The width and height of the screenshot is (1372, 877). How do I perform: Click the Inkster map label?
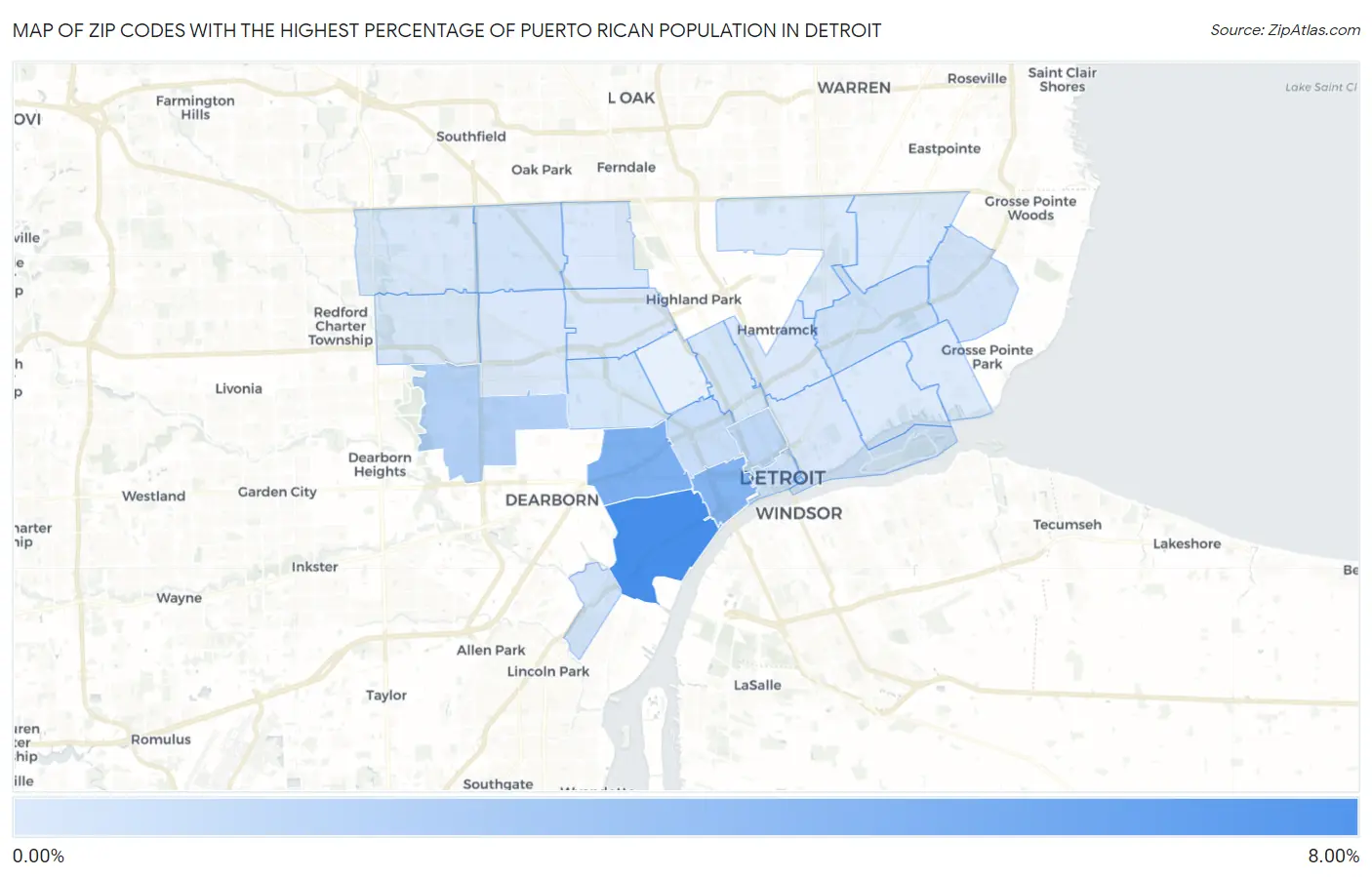[x=314, y=567]
